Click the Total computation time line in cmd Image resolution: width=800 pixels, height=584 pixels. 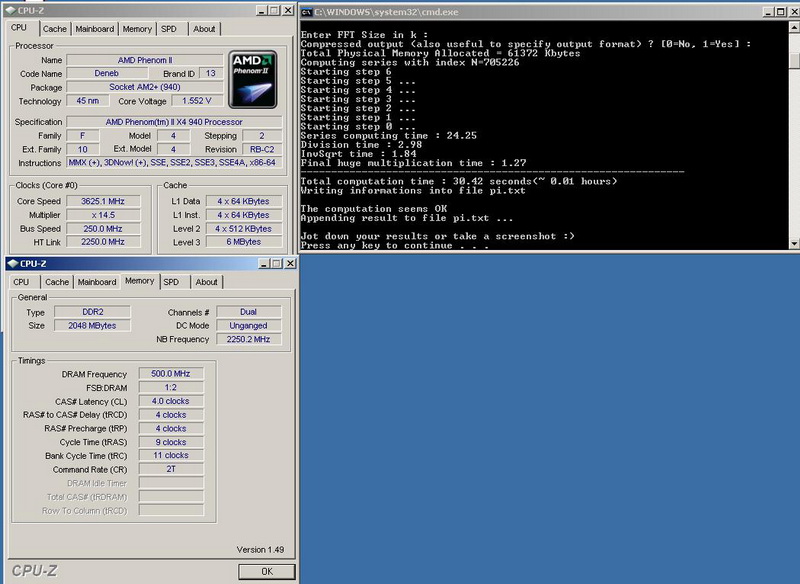[459, 181]
